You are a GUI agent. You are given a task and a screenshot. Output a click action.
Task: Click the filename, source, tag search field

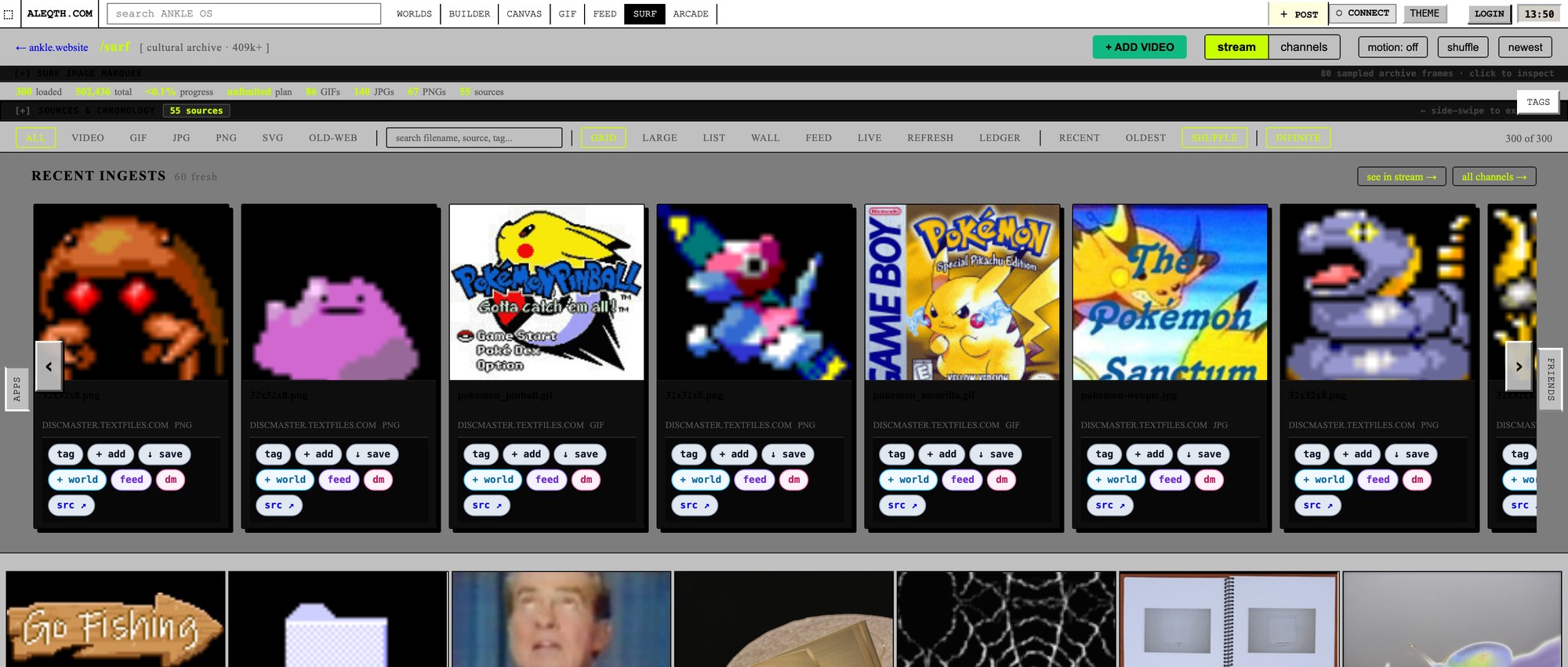tap(474, 138)
